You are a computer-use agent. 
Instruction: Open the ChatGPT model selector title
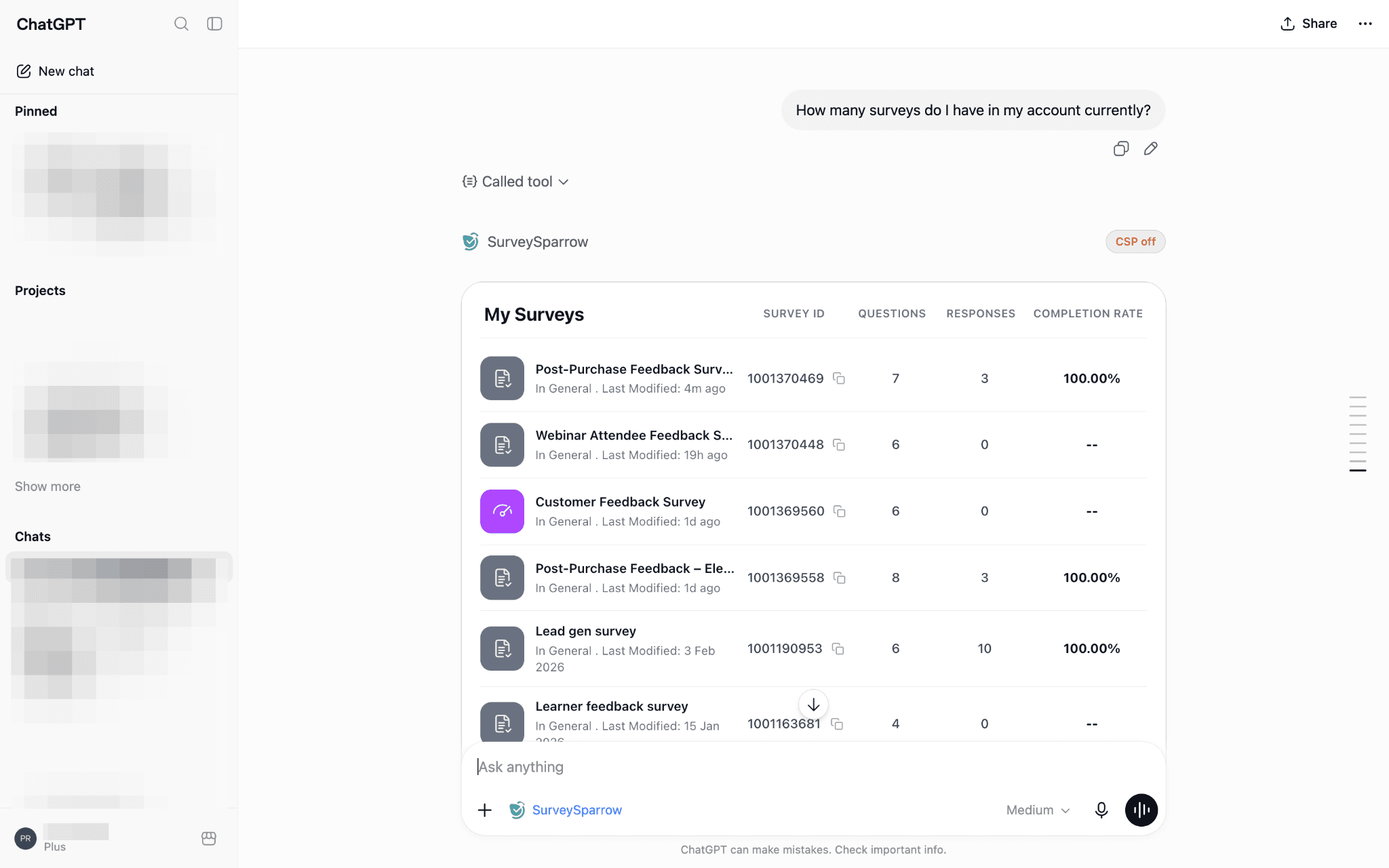[x=51, y=24]
